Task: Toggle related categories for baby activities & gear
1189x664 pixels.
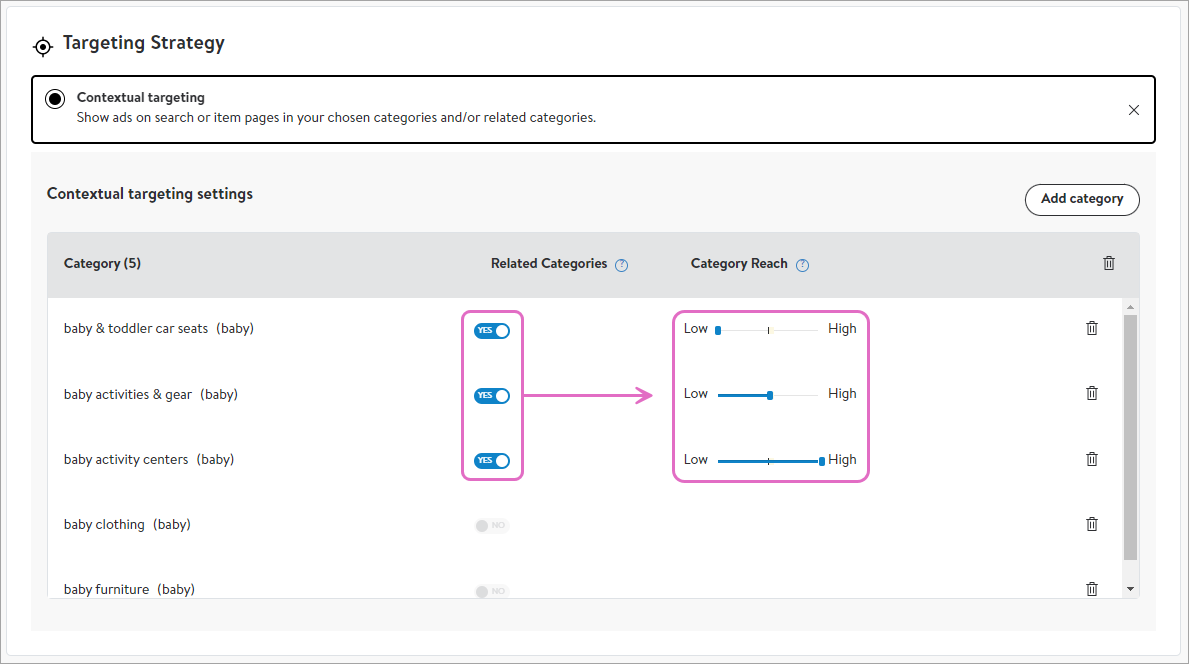Action: (492, 396)
